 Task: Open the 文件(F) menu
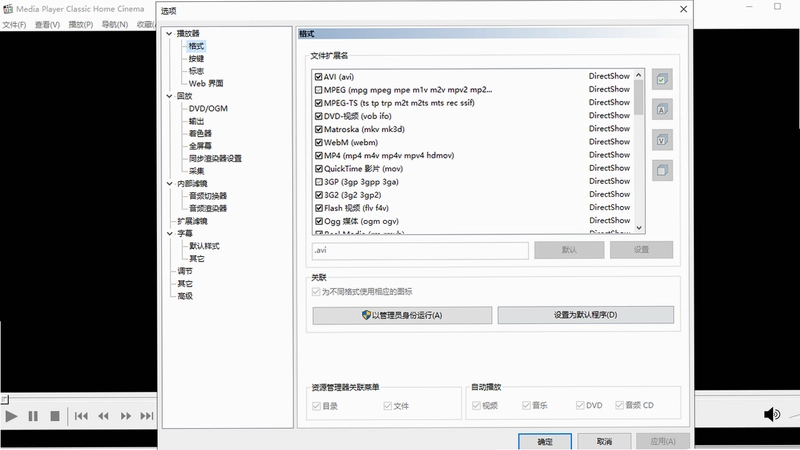tap(14, 24)
